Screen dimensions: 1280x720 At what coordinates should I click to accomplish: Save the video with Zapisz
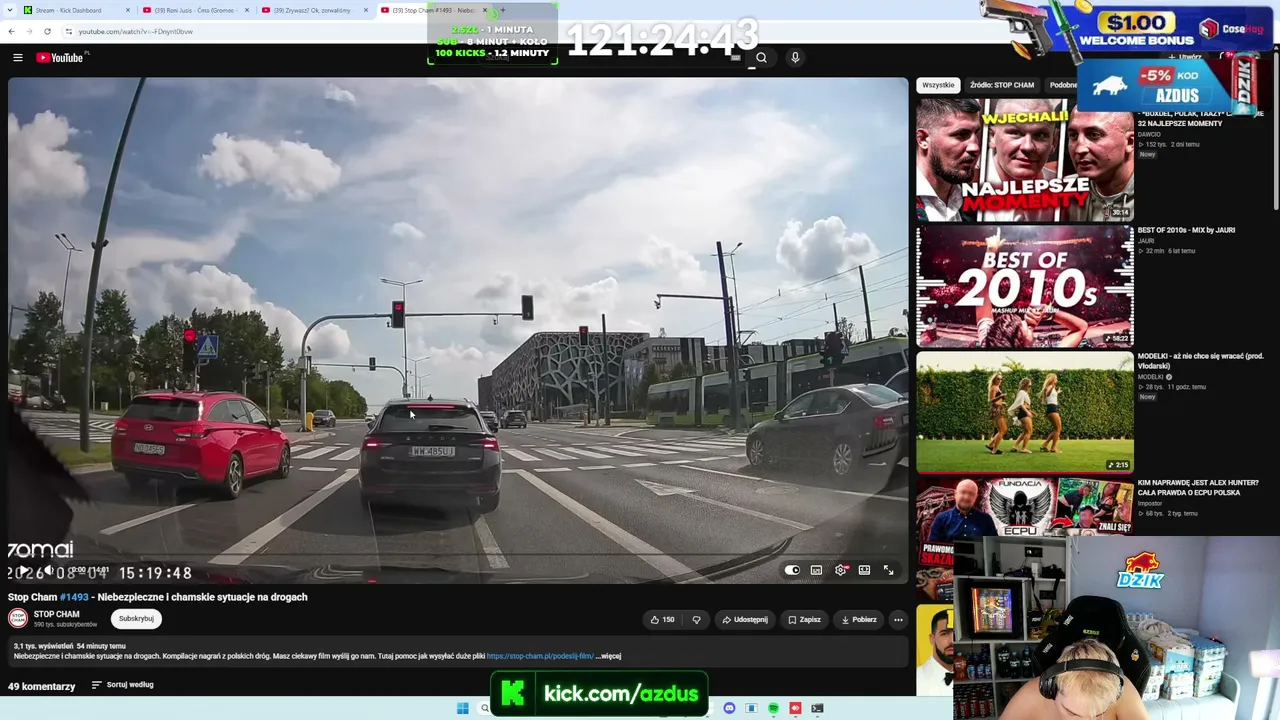point(804,619)
